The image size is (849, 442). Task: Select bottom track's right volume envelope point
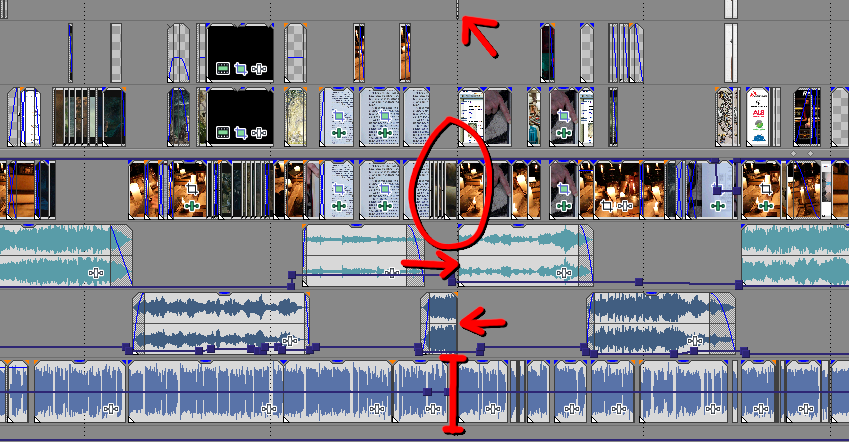pos(447,392)
